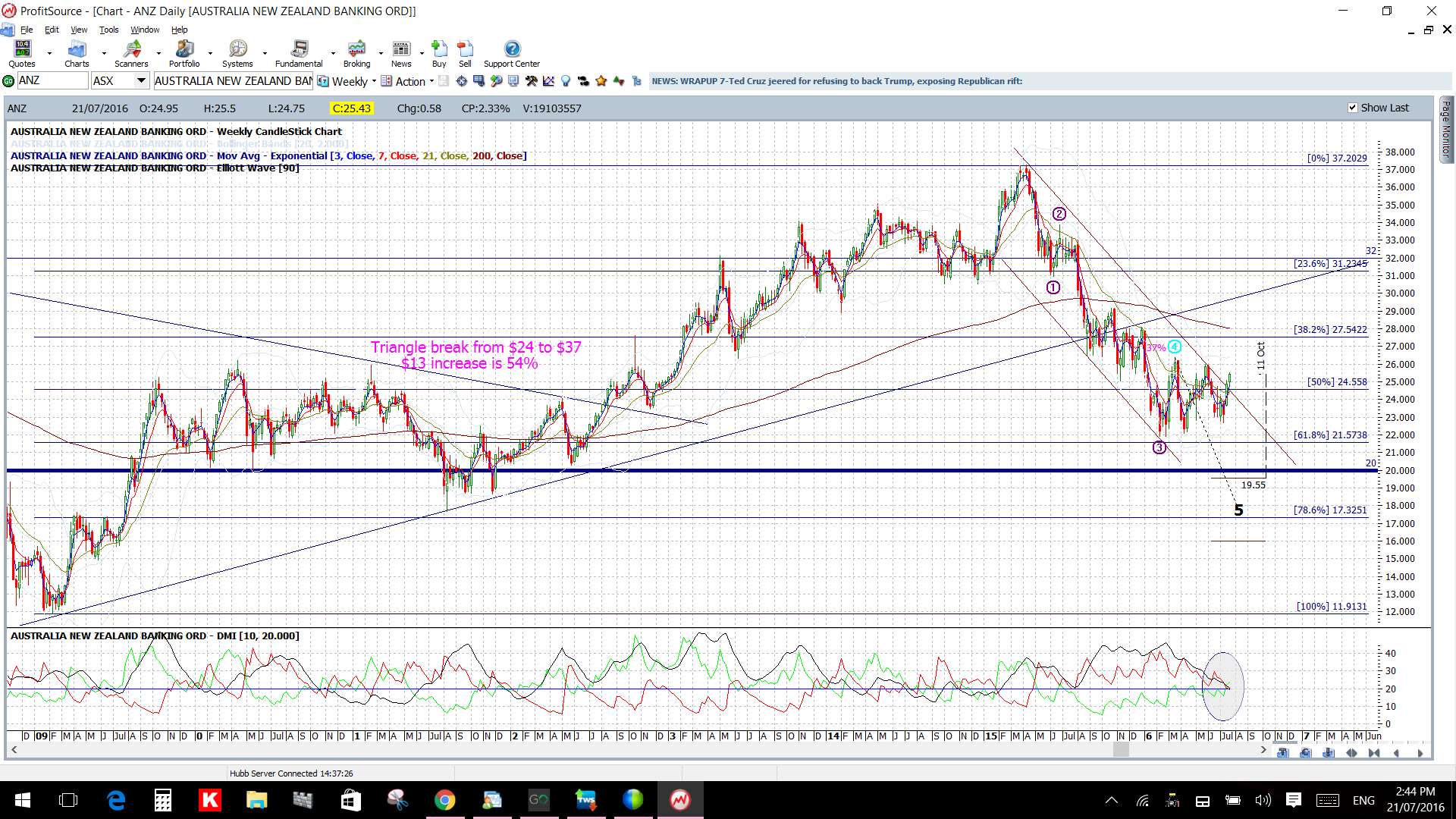Click the '[50%] 24.558' Fibonacci label
The image size is (1456, 819).
pos(1337,381)
